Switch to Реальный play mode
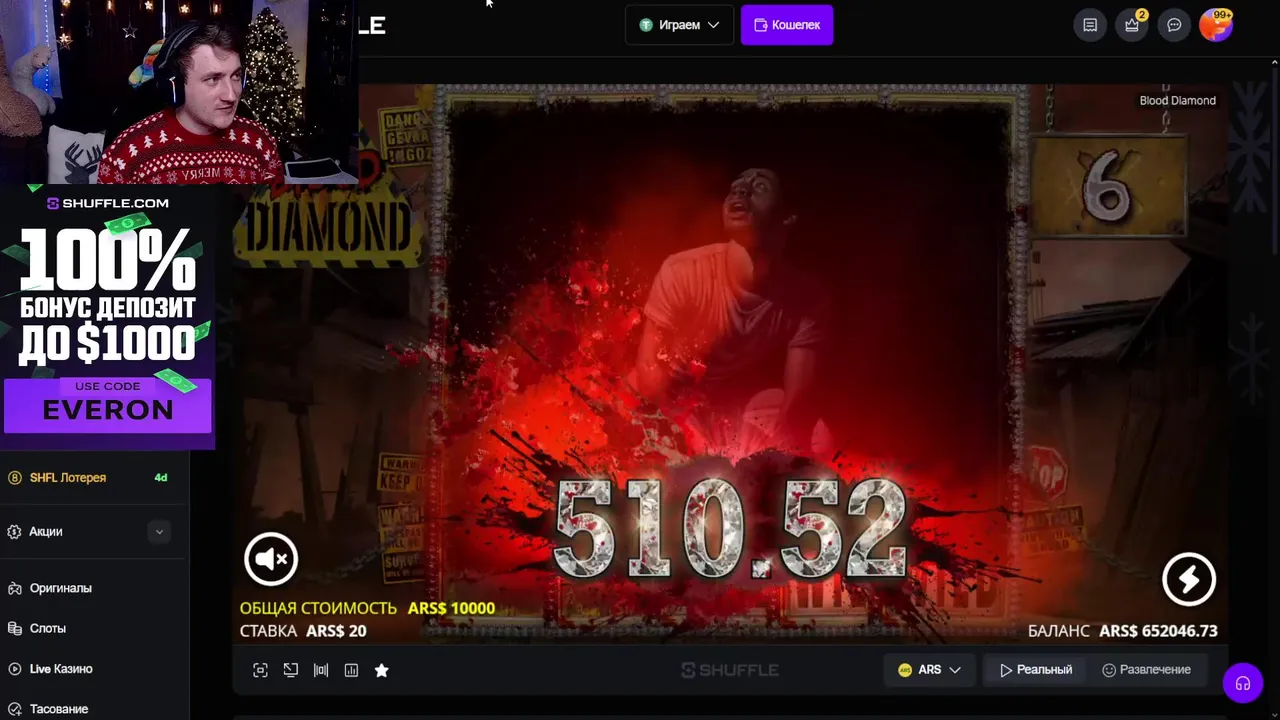The height and width of the screenshot is (720, 1280). 1036,670
